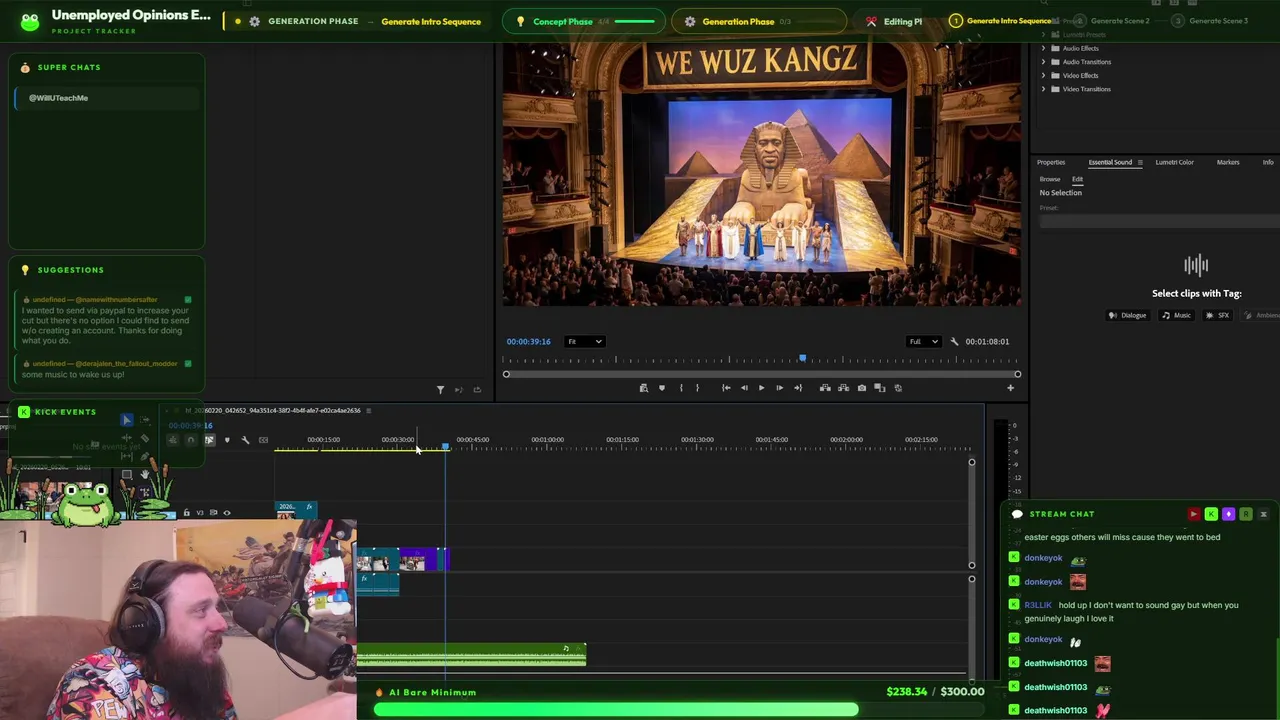
Task: Select the Selection arrow tool
Action: 127,420
